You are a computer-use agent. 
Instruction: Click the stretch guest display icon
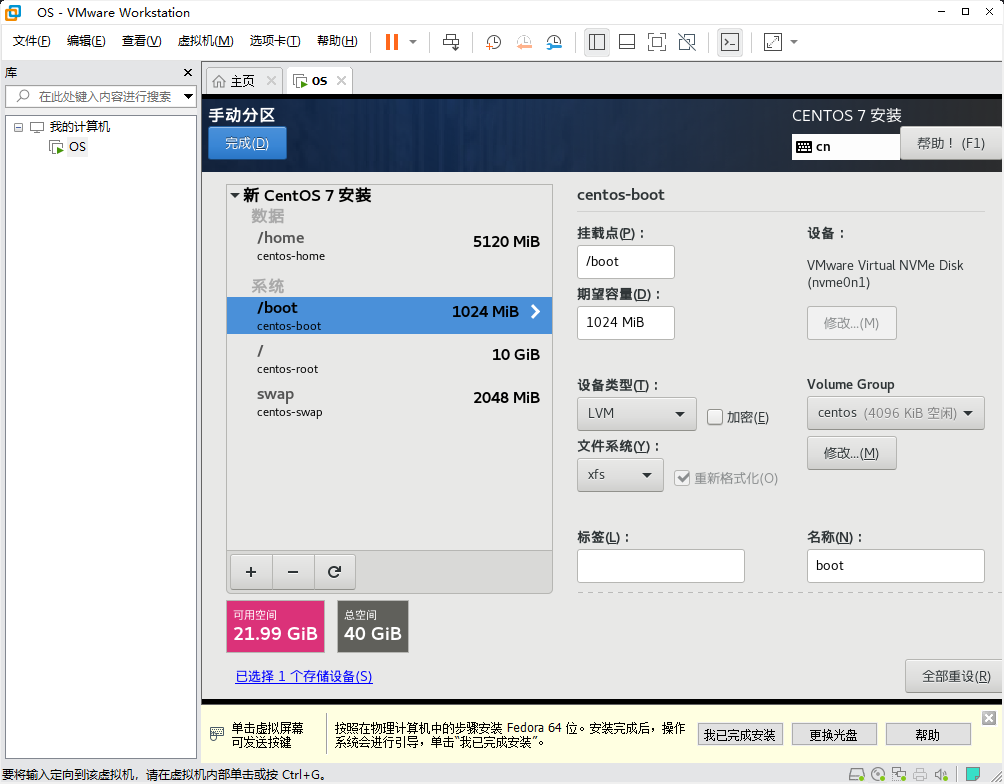(773, 42)
